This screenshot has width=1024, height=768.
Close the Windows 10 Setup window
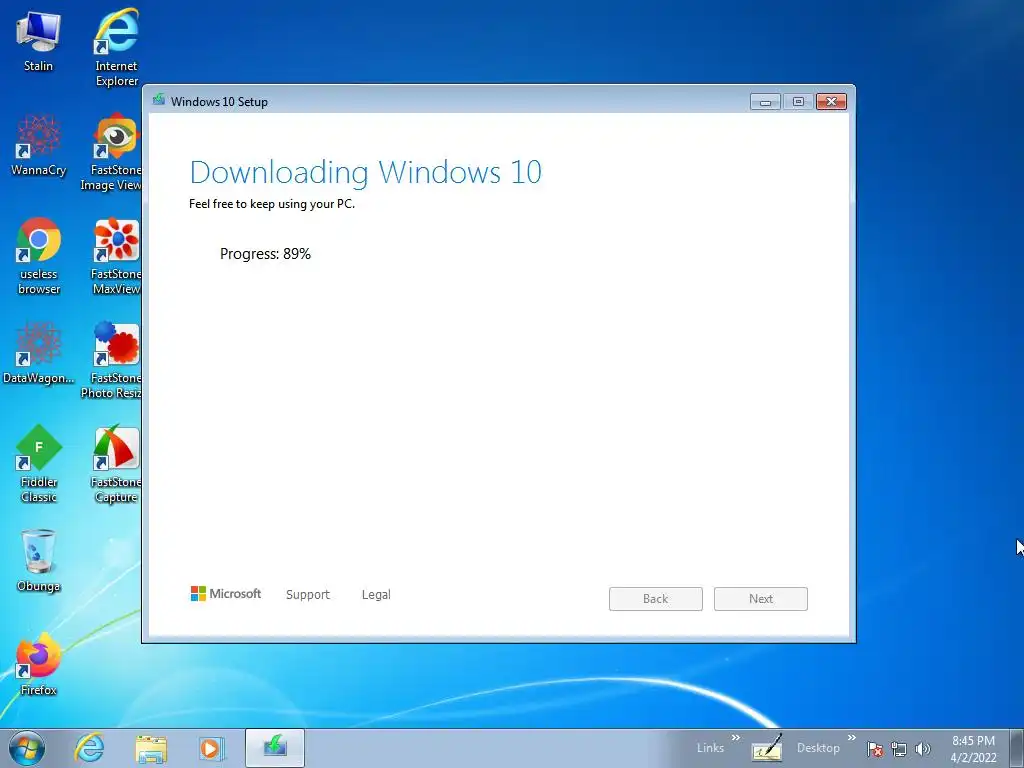(x=831, y=102)
